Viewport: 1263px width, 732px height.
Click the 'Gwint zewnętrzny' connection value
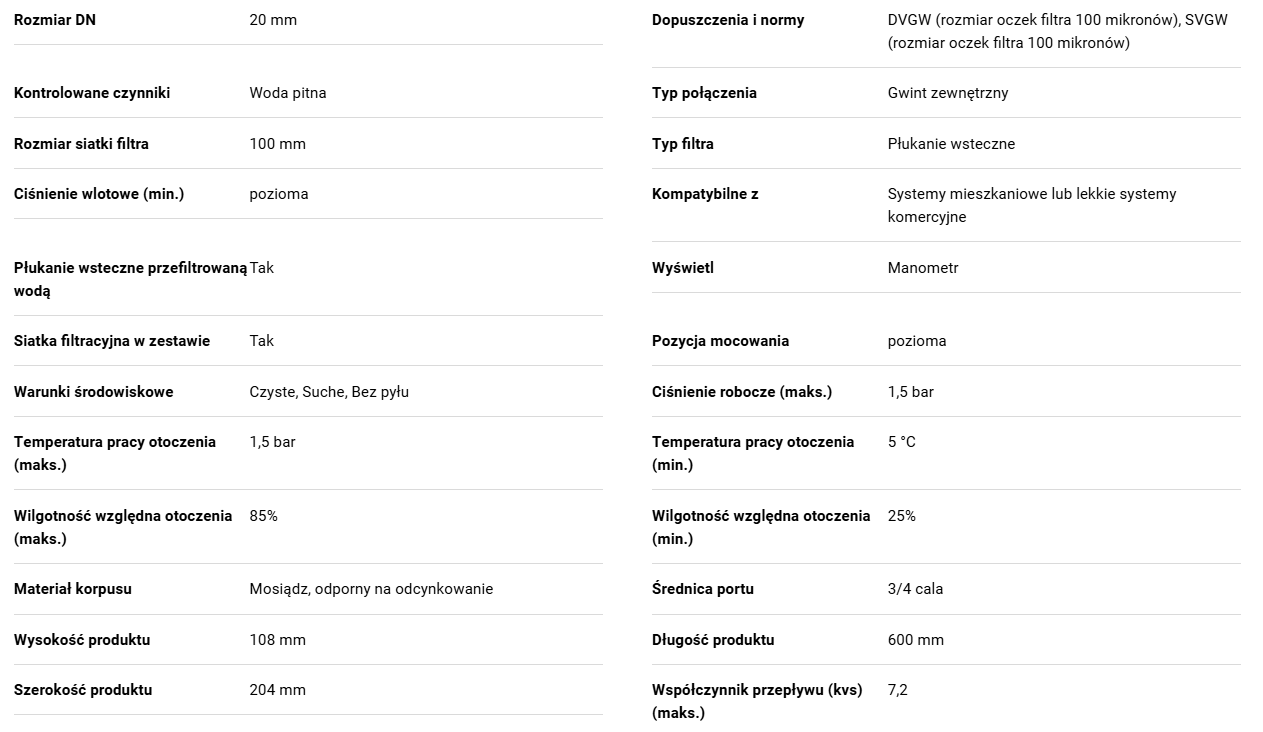coord(948,93)
